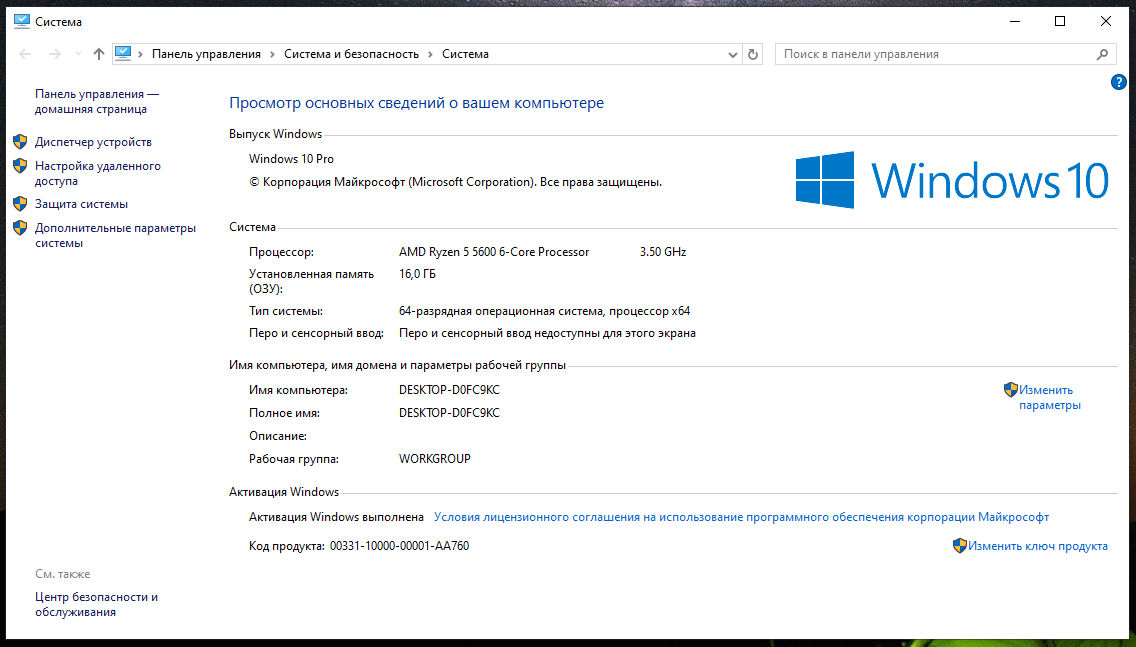Close the Система window
The image size is (1136, 647).
(1106, 22)
